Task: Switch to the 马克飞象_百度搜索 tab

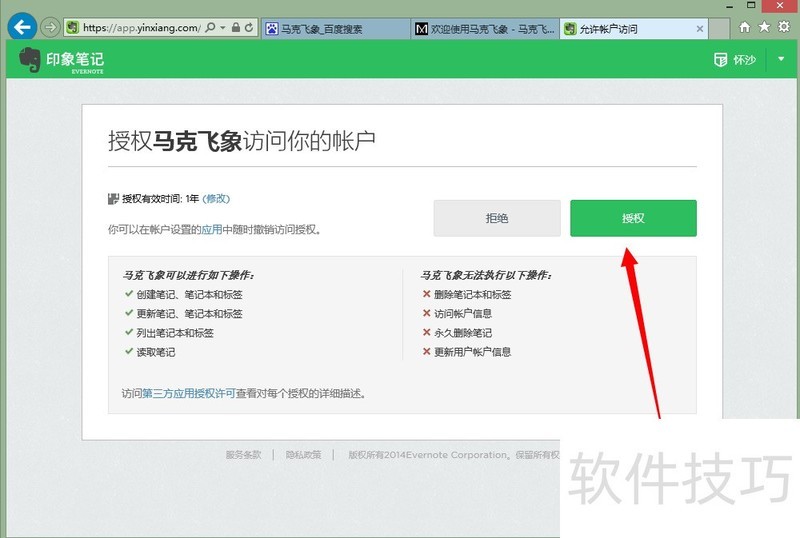Action: coord(337,29)
